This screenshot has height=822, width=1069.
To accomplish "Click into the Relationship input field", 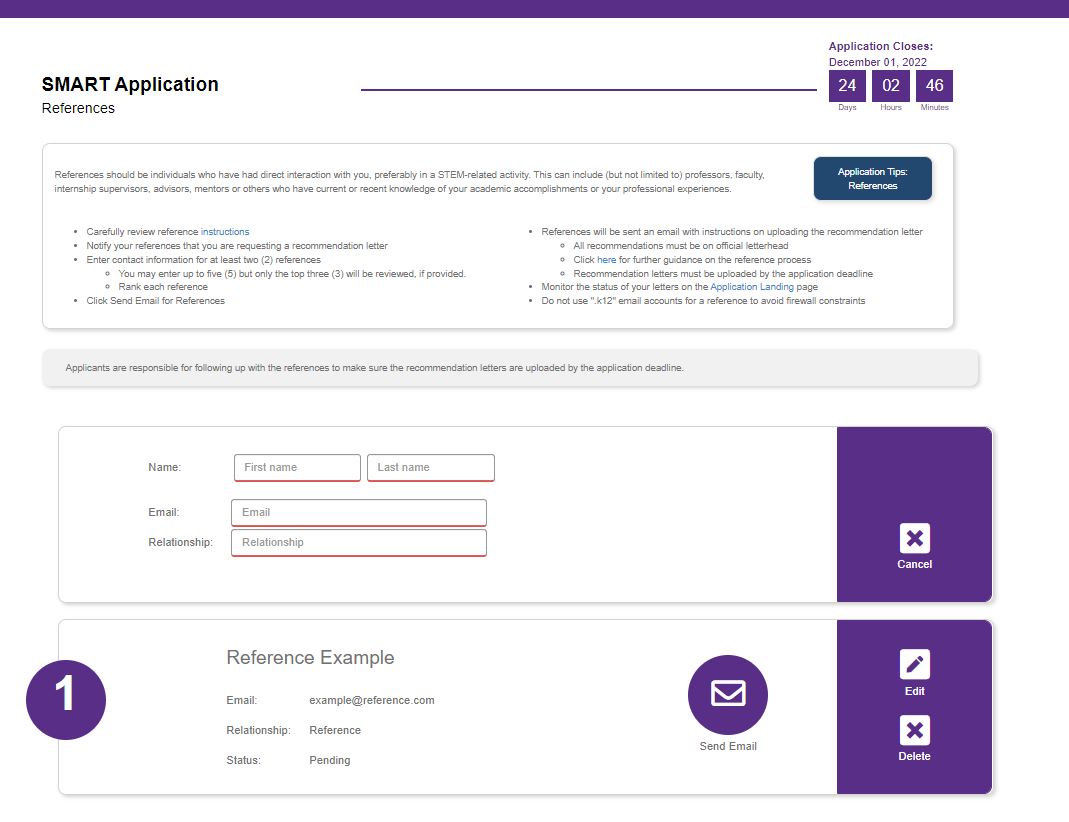I will click(359, 543).
